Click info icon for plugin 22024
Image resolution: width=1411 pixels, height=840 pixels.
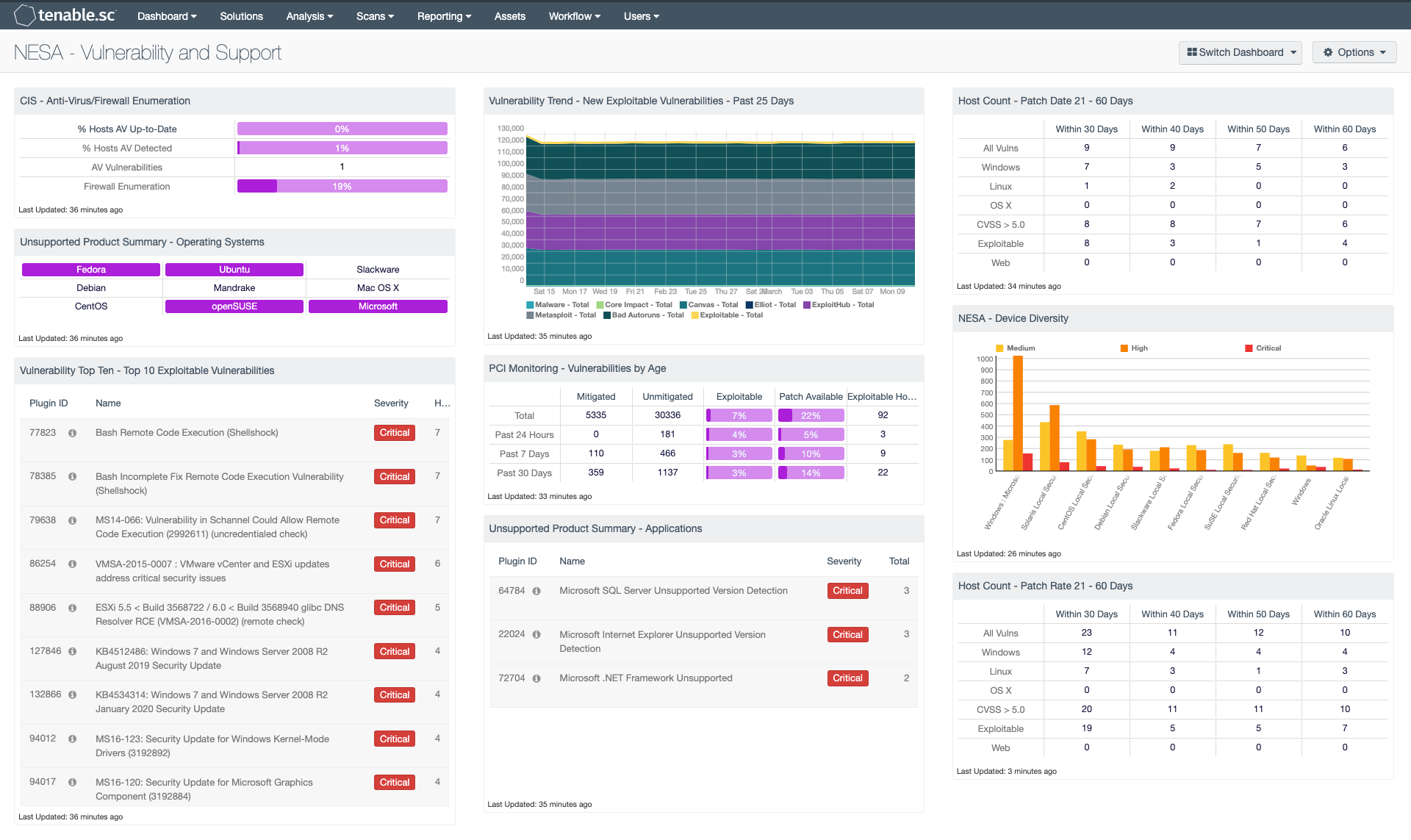tap(536, 634)
